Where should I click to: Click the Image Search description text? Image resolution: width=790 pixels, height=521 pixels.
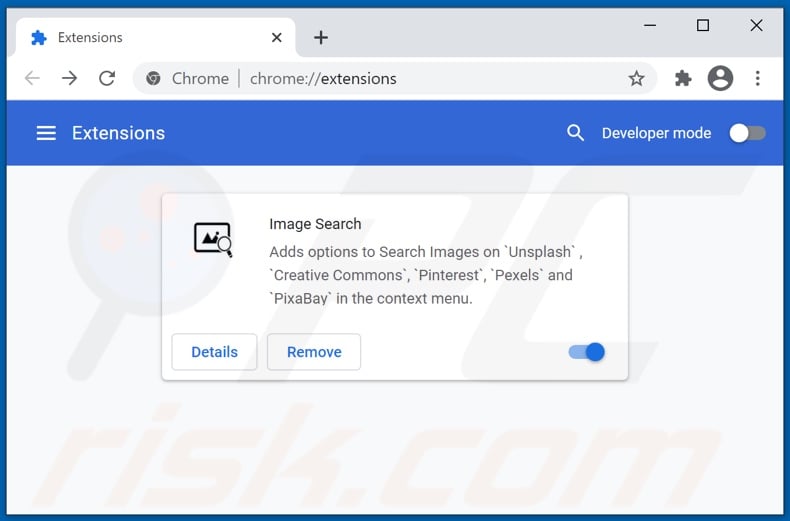(x=426, y=275)
